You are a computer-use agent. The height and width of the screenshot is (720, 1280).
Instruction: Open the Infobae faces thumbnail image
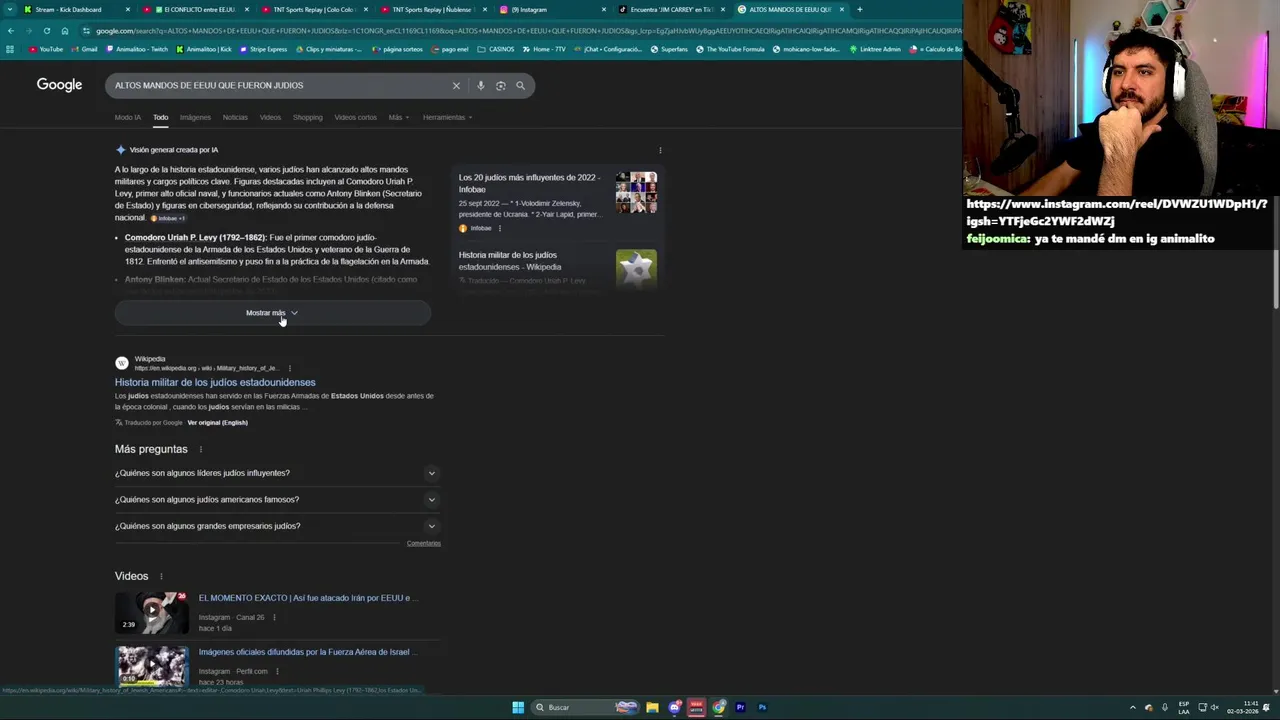click(637, 193)
